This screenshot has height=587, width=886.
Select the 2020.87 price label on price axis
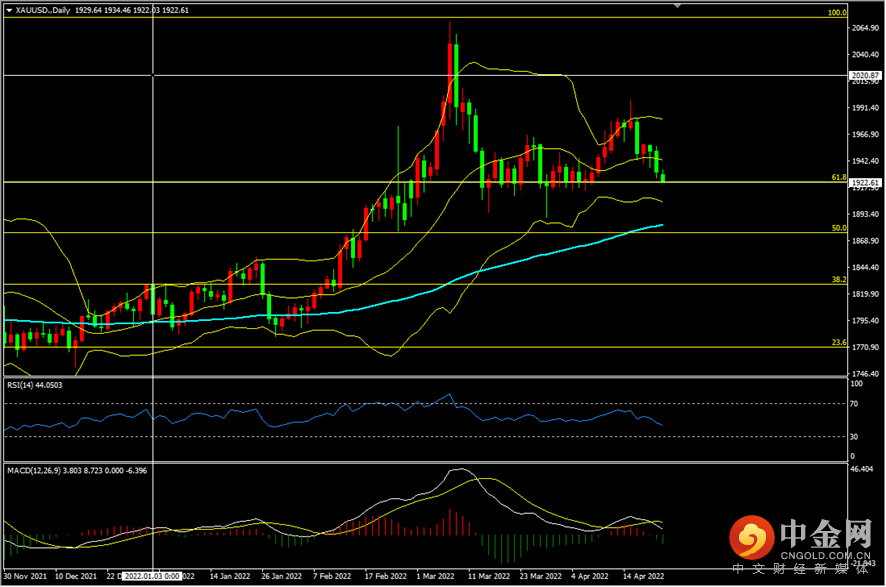coord(864,75)
